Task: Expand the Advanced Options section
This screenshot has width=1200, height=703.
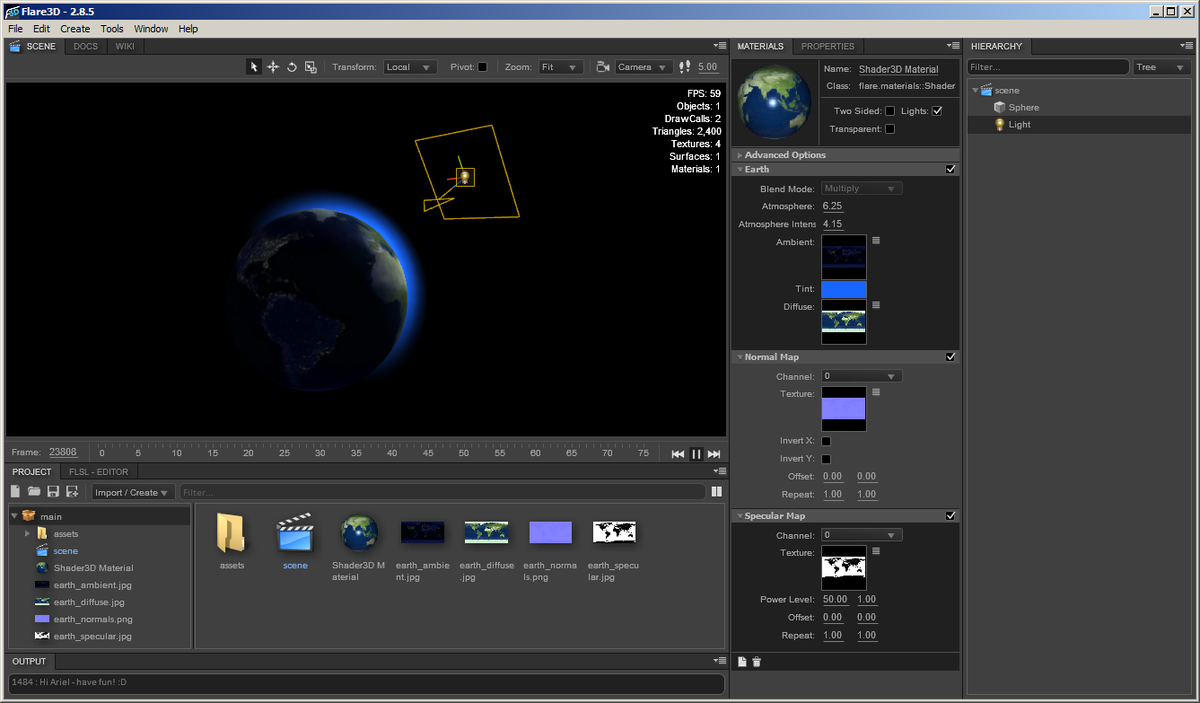Action: pyautogui.click(x=845, y=155)
